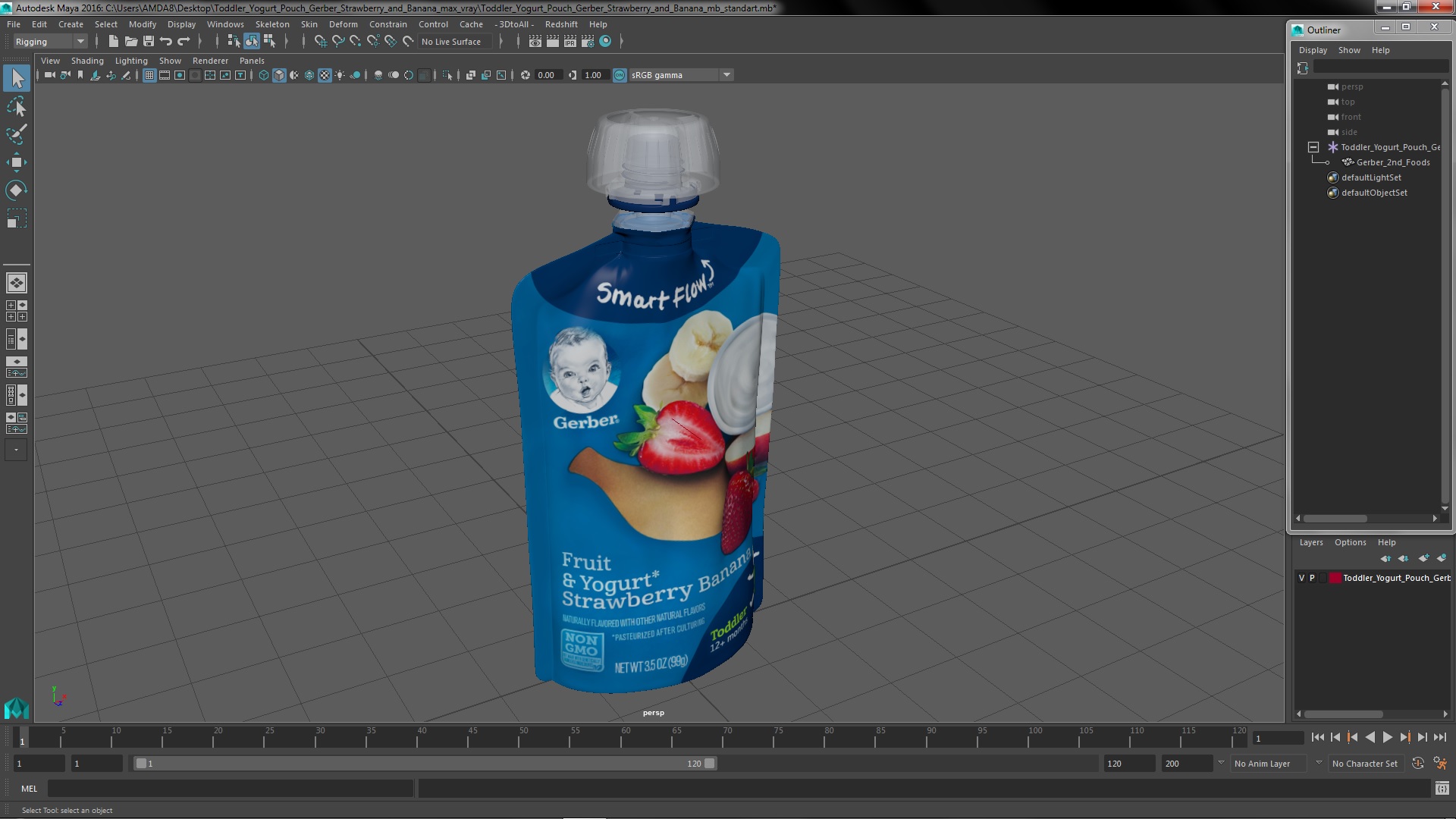Screen dimensions: 1456x819
Task: Select by hierarchy mode icon
Action: click(234, 42)
